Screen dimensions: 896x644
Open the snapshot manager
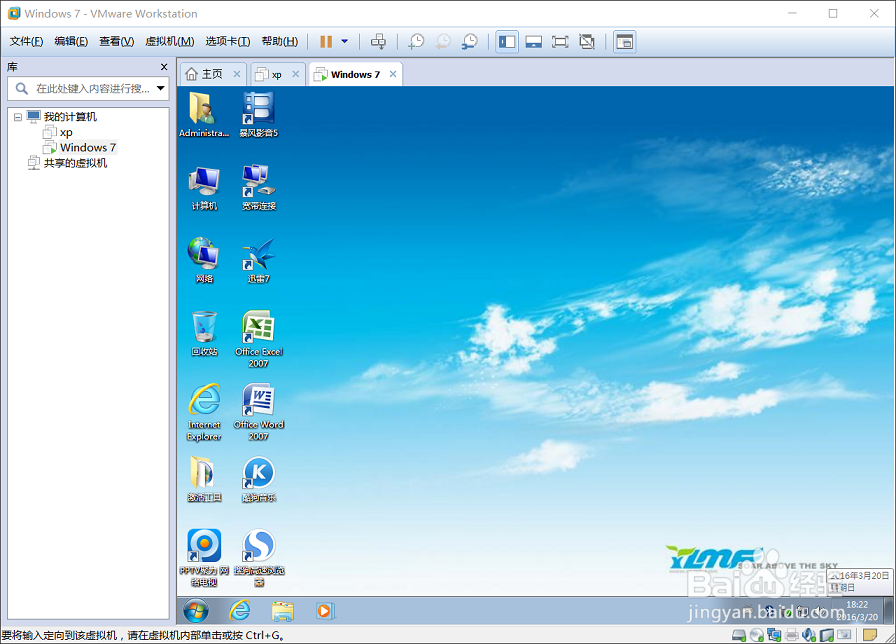click(x=470, y=42)
